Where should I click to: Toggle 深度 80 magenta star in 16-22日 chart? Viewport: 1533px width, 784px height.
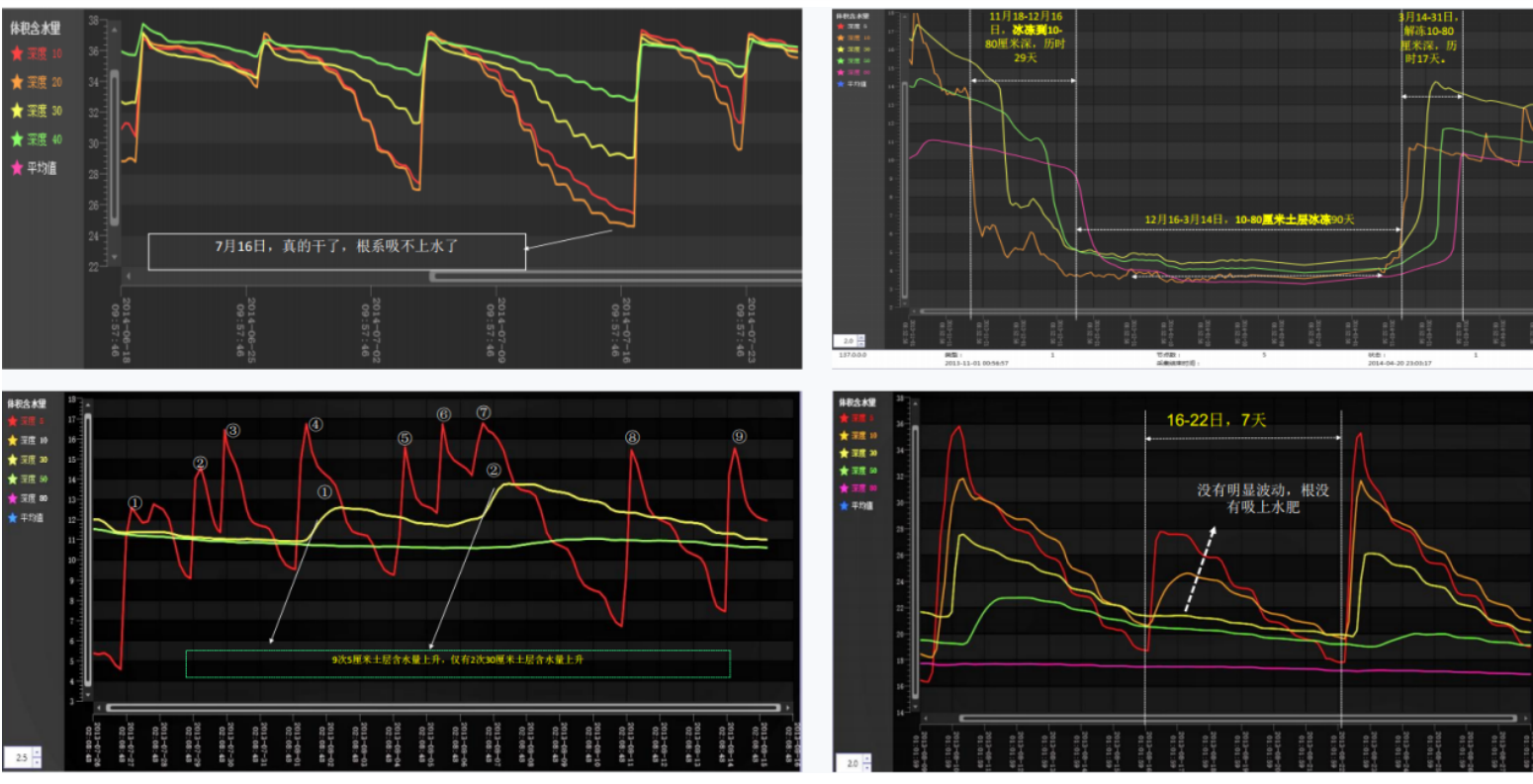click(844, 488)
